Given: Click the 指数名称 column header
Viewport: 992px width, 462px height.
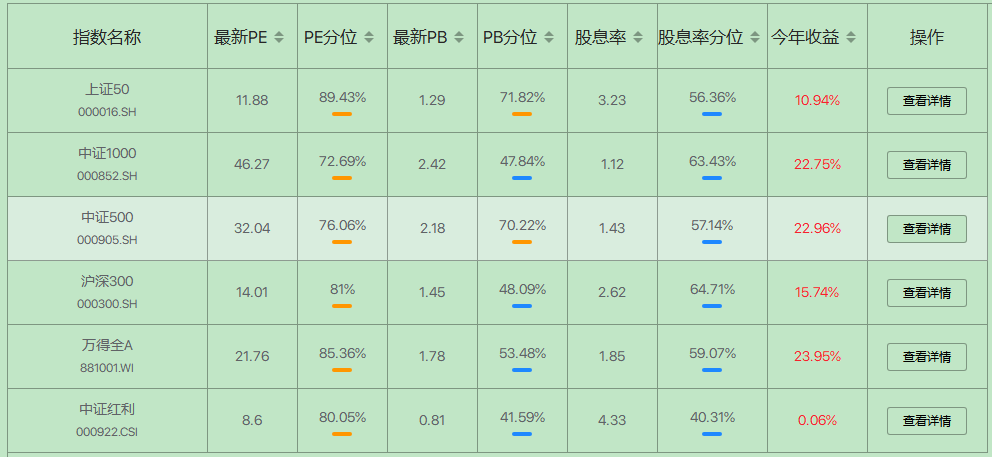Looking at the screenshot, I should coord(107,38).
